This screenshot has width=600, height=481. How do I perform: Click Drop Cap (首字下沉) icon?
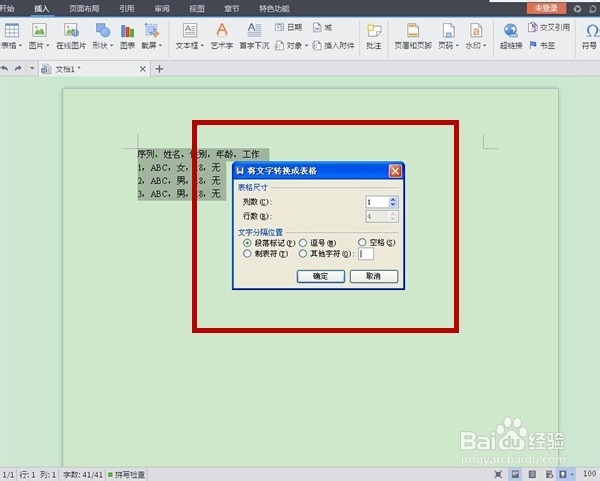254,31
